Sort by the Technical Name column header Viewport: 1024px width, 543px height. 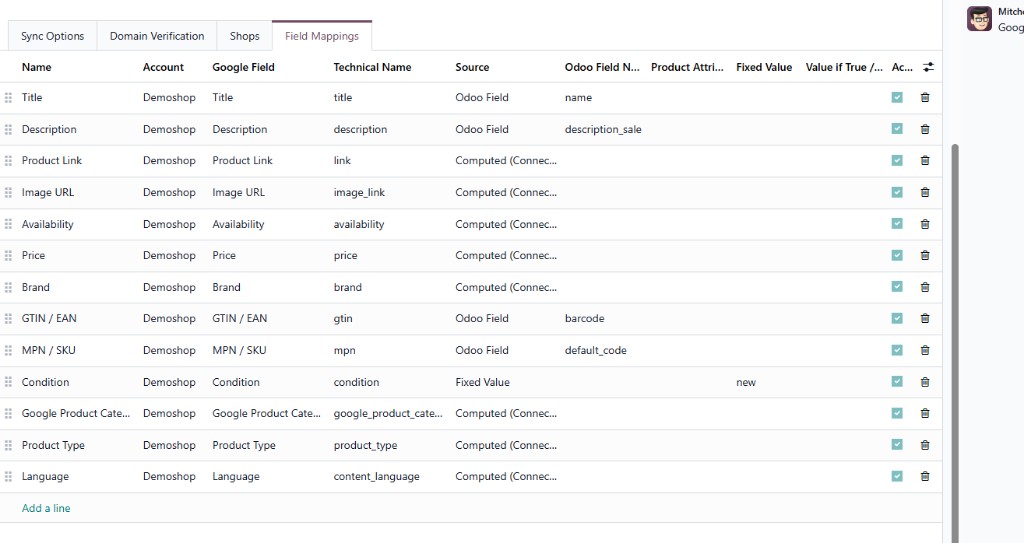coord(372,67)
